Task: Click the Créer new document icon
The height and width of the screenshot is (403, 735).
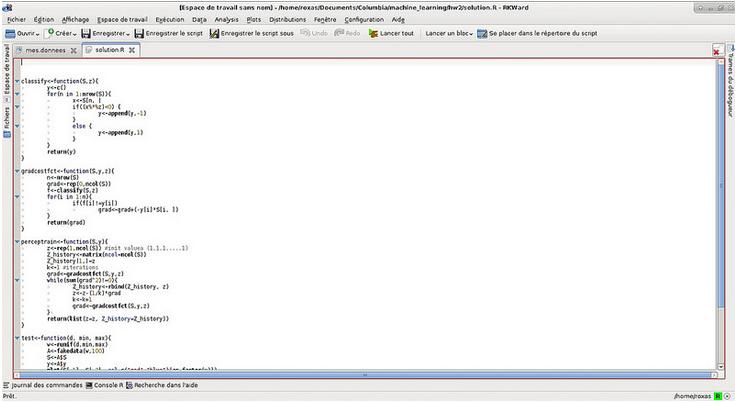Action: click(x=49, y=33)
